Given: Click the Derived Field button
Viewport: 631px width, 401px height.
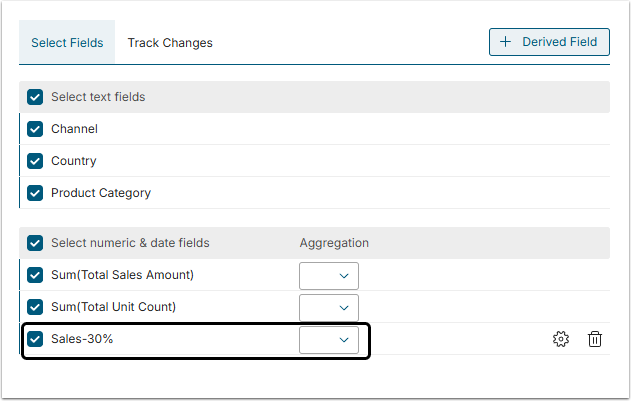Looking at the screenshot, I should [x=549, y=42].
